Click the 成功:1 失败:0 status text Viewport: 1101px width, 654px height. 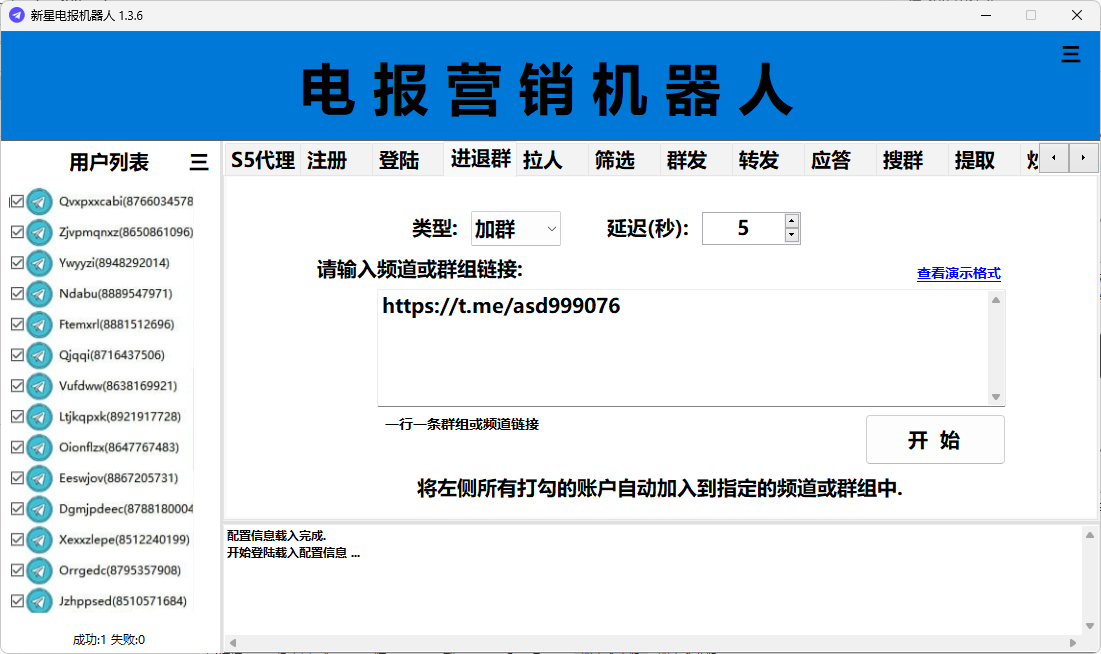click(x=109, y=639)
